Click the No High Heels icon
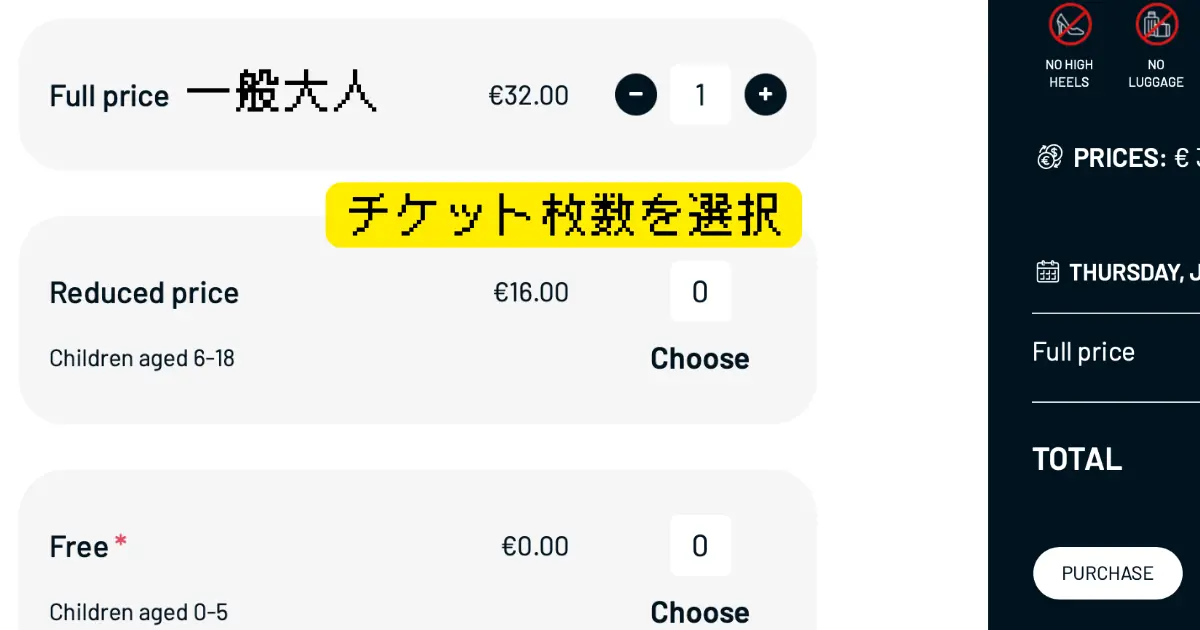This screenshot has height=630, width=1200. coord(1070,24)
